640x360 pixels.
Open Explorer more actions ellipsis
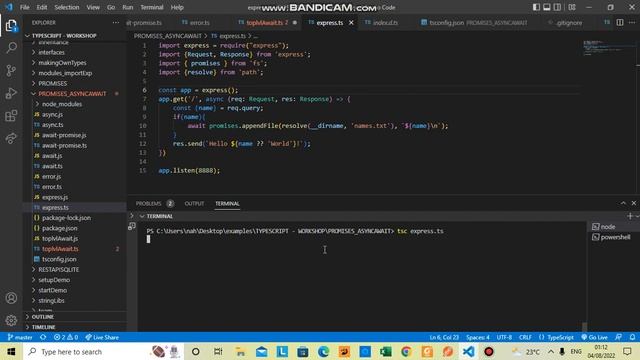click(116, 22)
